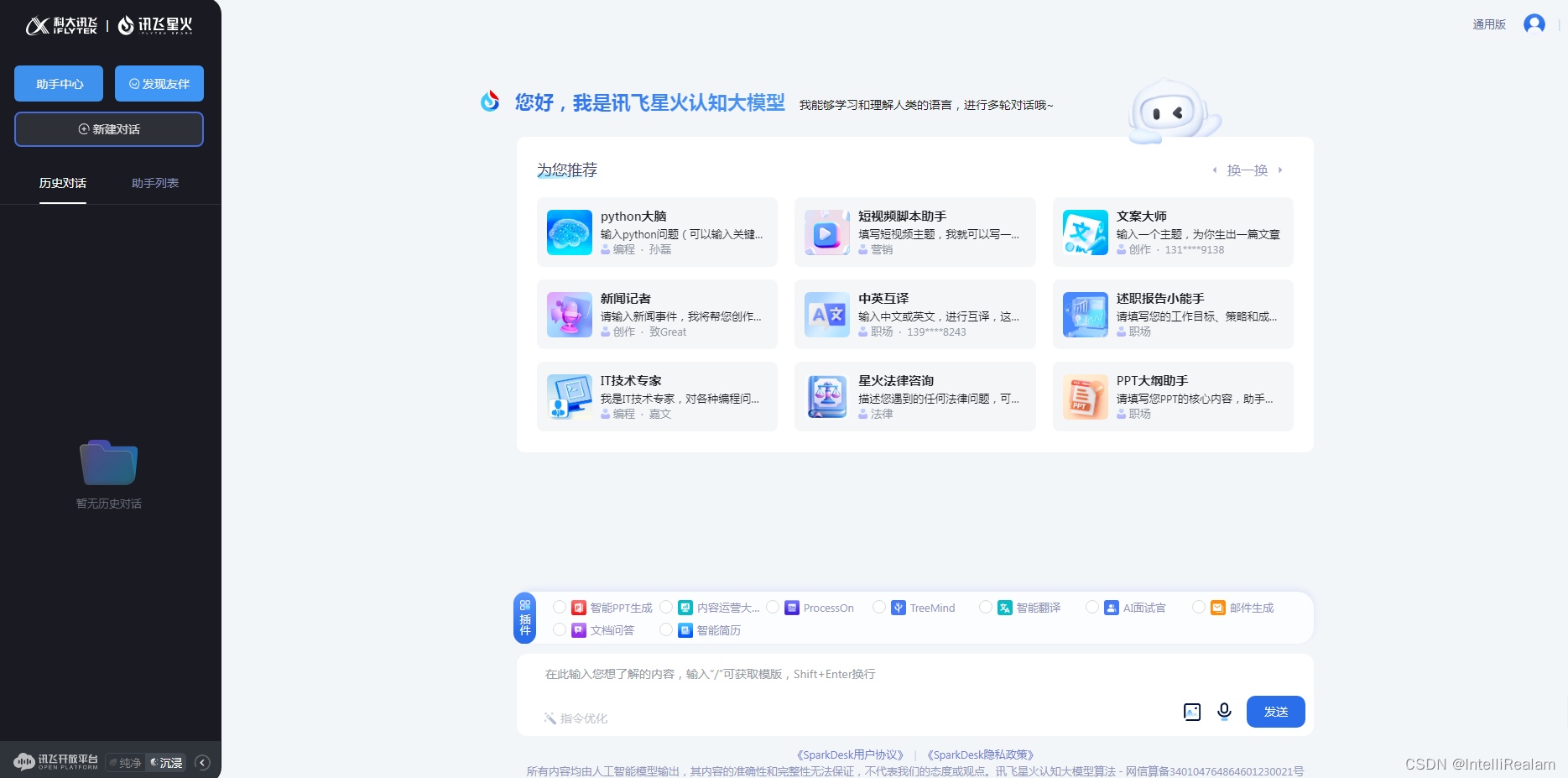The width and height of the screenshot is (1568, 778).
Task: Open the 文案大师 assistant icon
Action: point(1085,232)
